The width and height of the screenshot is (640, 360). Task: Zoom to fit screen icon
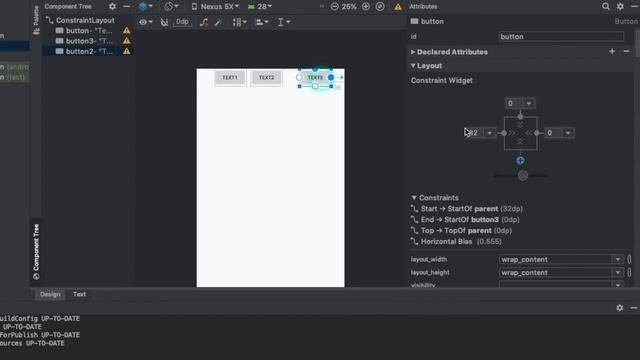380,7
